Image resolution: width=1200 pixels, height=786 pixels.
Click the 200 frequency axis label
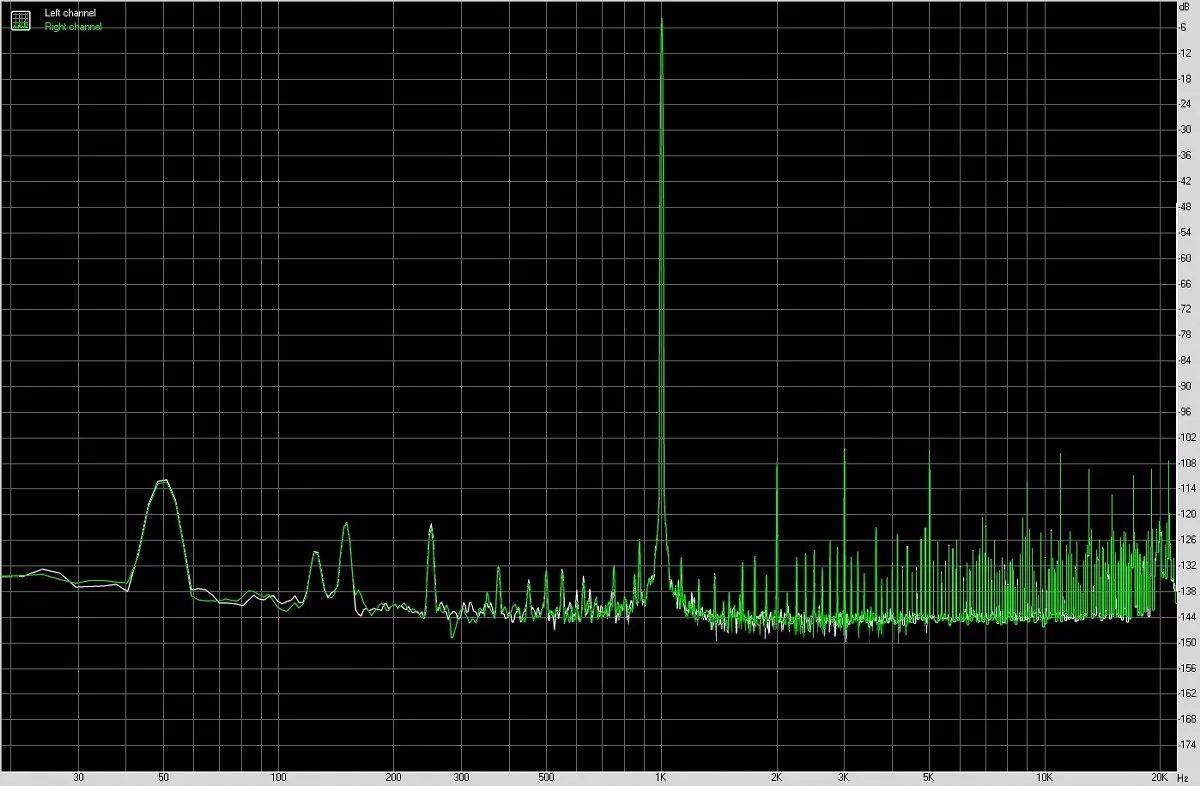coord(394,777)
